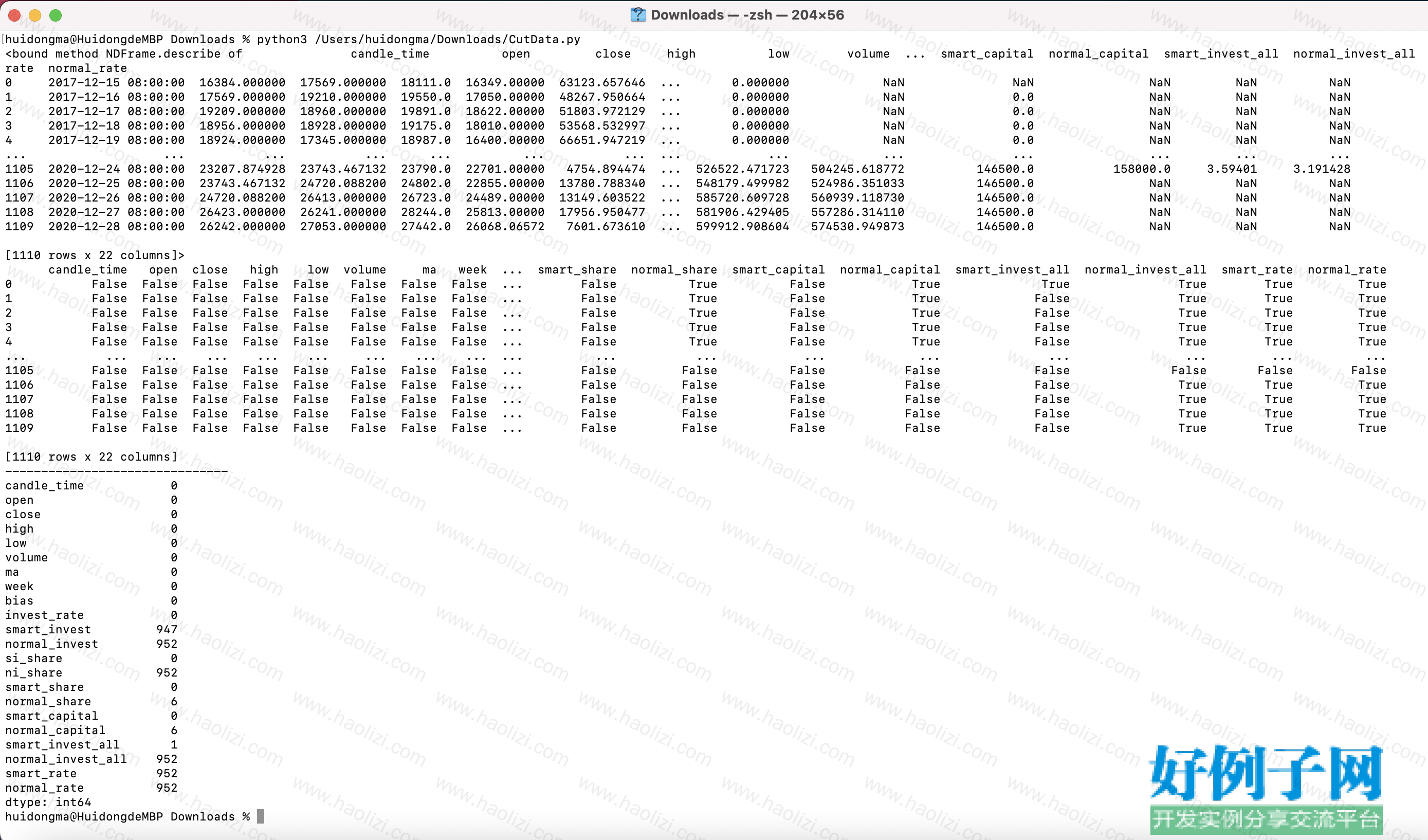Screen dimensions: 1428x840
Task: Click the low value '26068.06572'
Action: tap(505, 227)
